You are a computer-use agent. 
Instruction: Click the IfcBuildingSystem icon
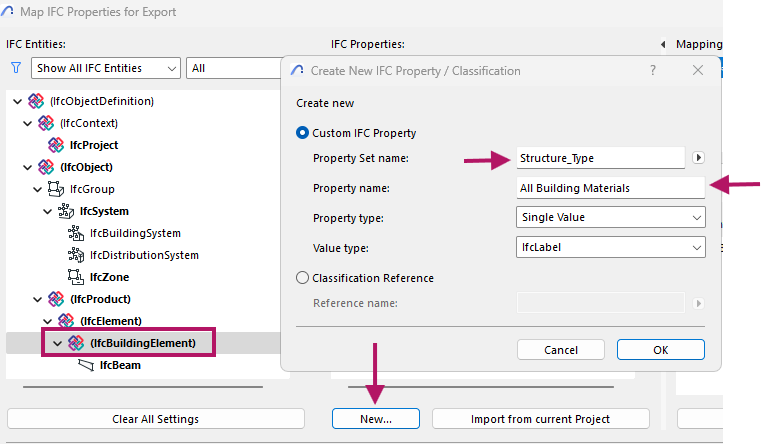click(x=75, y=233)
